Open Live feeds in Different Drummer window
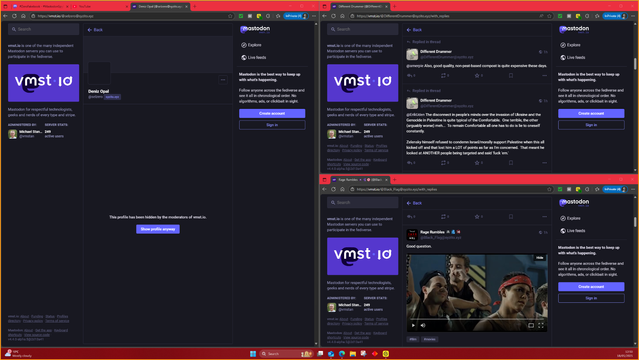This screenshot has height=360, width=639. pos(573,57)
